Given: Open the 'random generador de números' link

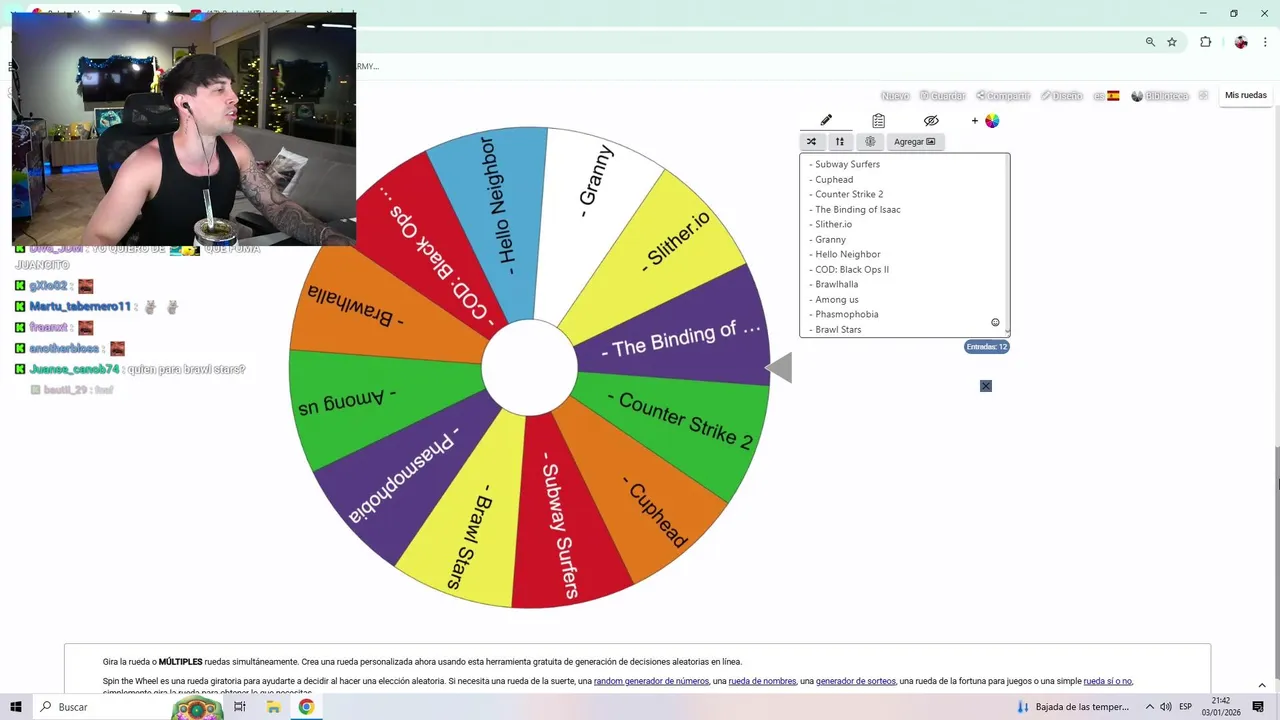Looking at the screenshot, I should (651, 681).
